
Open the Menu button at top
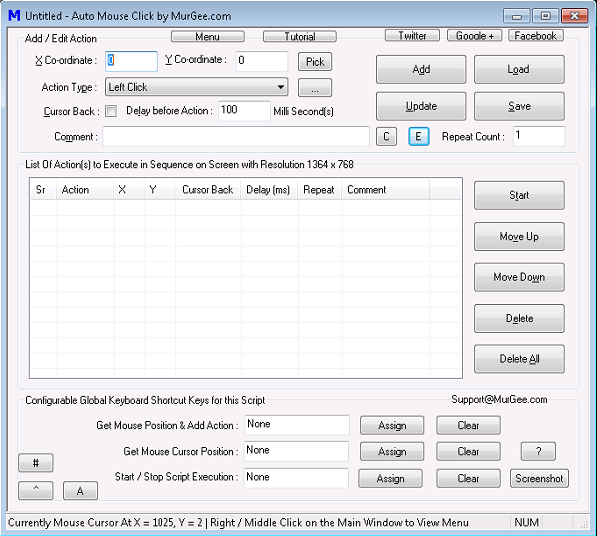pyautogui.click(x=208, y=37)
